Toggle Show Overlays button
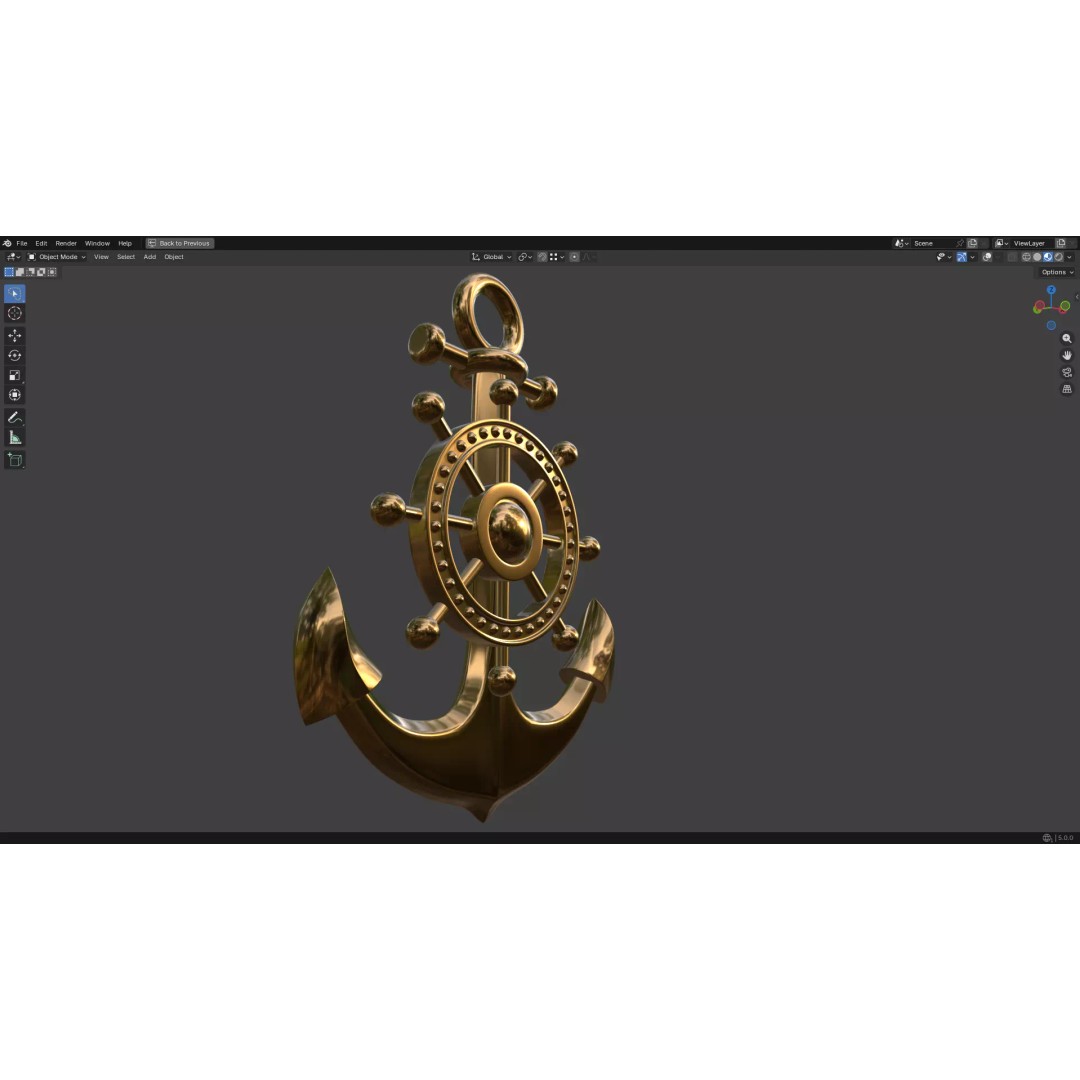Viewport: 1080px width, 1080px height. [987, 257]
